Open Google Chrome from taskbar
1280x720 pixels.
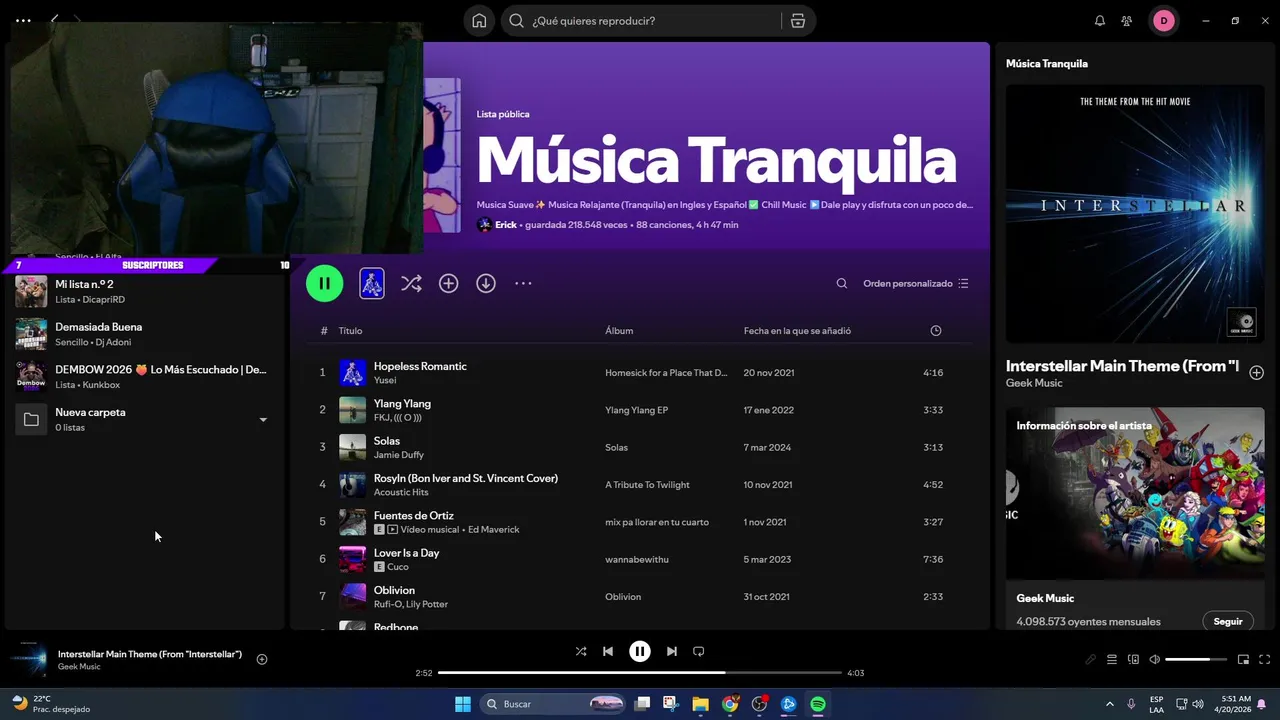tap(730, 704)
